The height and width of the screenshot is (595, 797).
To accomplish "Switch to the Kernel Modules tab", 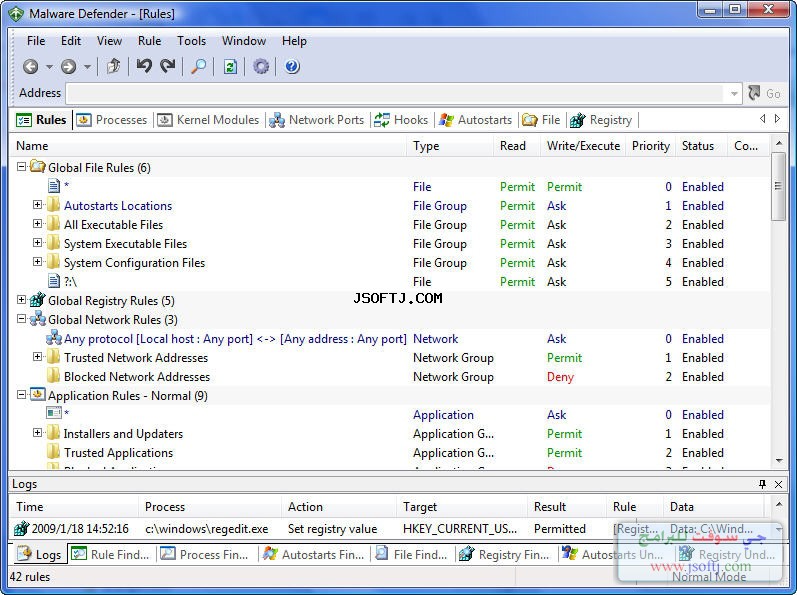I will [x=208, y=120].
